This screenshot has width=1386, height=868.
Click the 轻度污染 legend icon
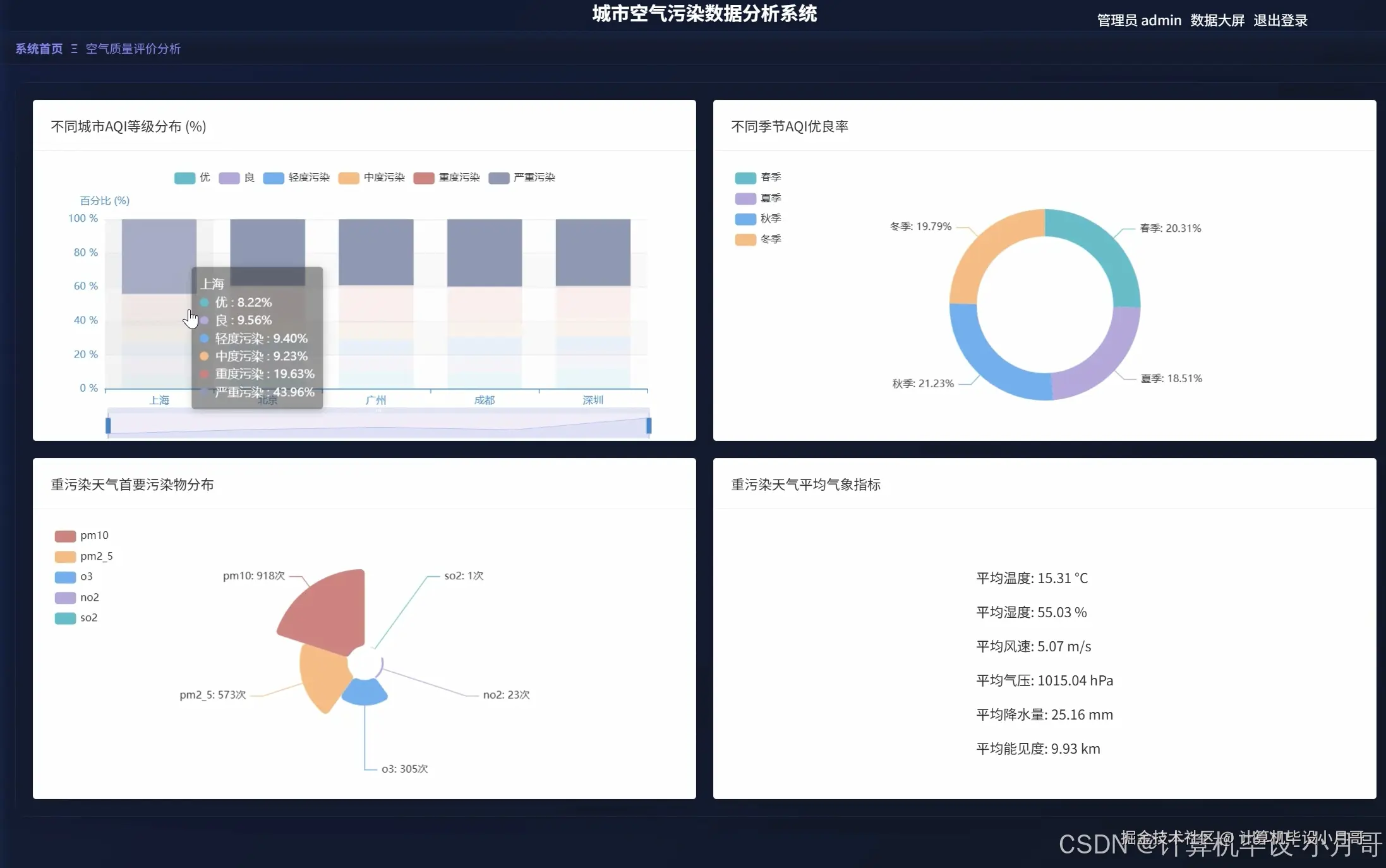[x=273, y=178]
